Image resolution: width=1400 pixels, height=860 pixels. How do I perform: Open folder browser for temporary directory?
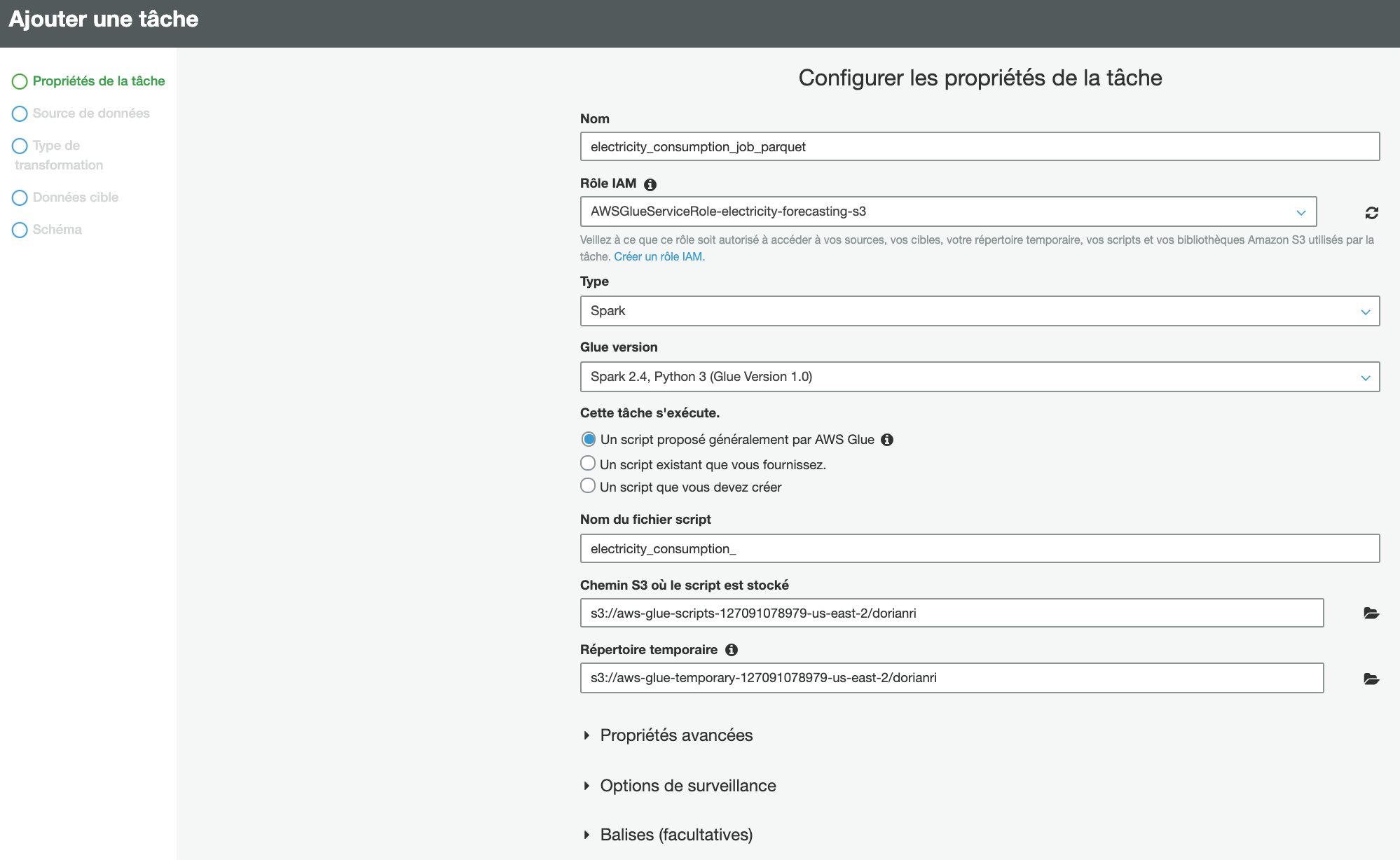pos(1371,679)
